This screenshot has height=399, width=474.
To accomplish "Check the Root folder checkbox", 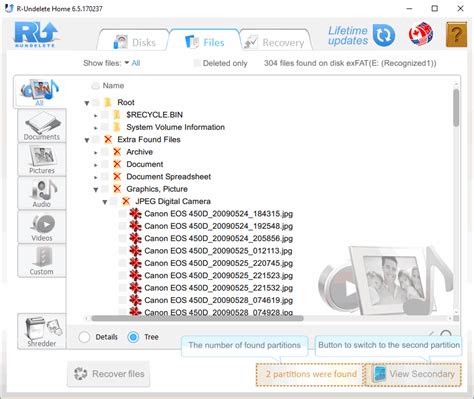I will pyautogui.click(x=96, y=102).
